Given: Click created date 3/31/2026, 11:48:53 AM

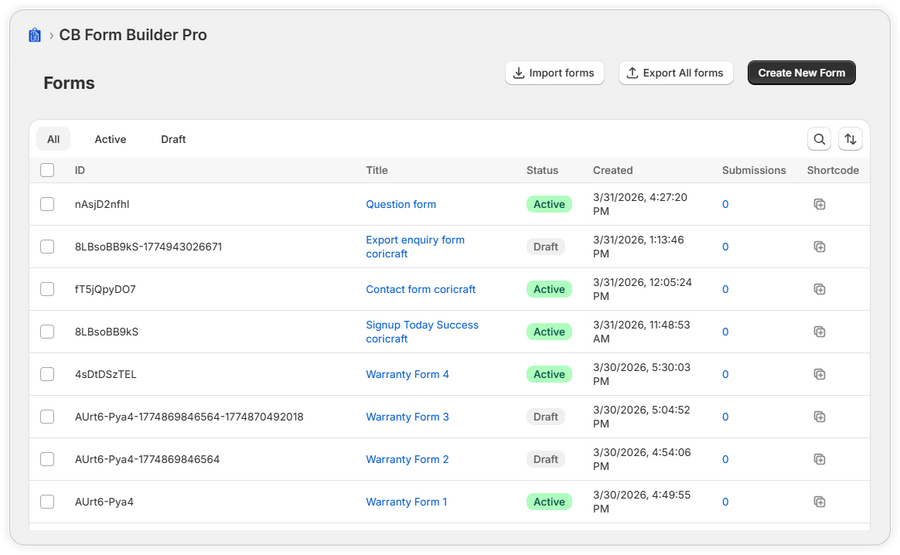Looking at the screenshot, I should coord(642,332).
